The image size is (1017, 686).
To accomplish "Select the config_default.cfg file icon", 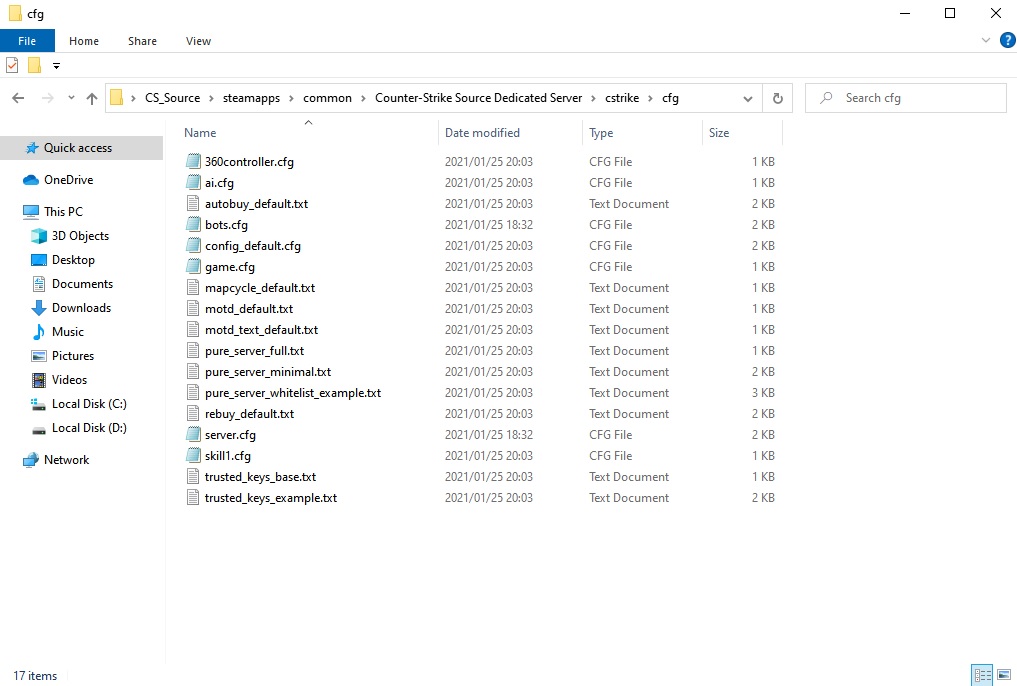I will pyautogui.click(x=193, y=246).
